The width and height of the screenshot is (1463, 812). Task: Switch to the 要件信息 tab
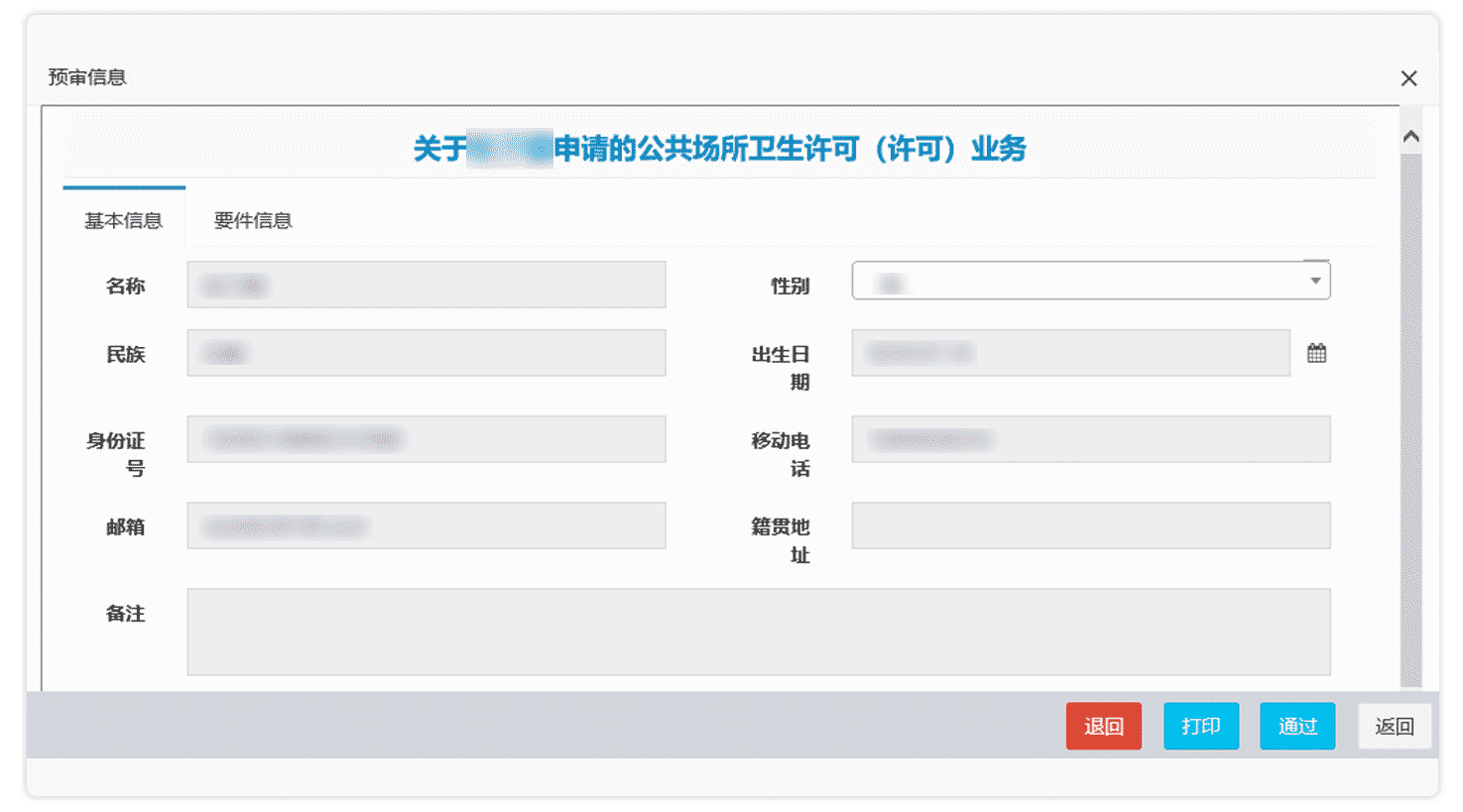253,220
